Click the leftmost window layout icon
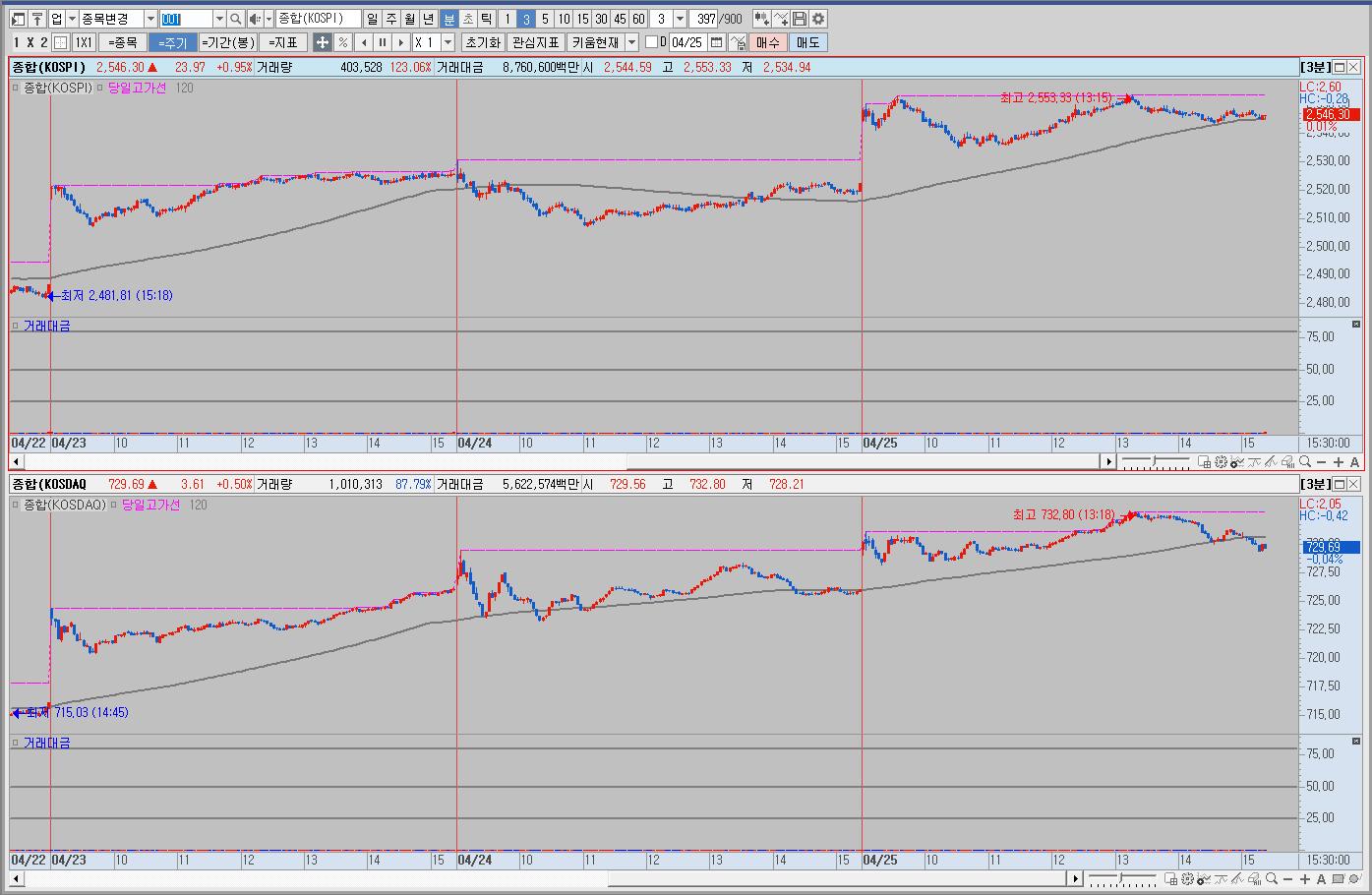Image resolution: width=1372 pixels, height=895 pixels. pyautogui.click(x=17, y=19)
